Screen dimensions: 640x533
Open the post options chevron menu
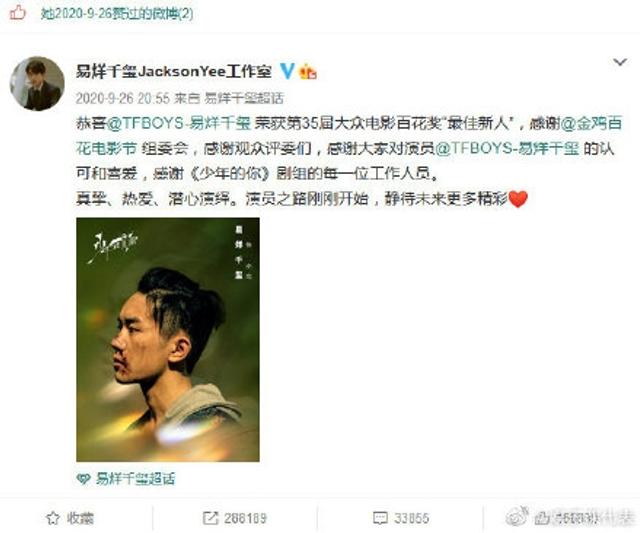click(620, 62)
